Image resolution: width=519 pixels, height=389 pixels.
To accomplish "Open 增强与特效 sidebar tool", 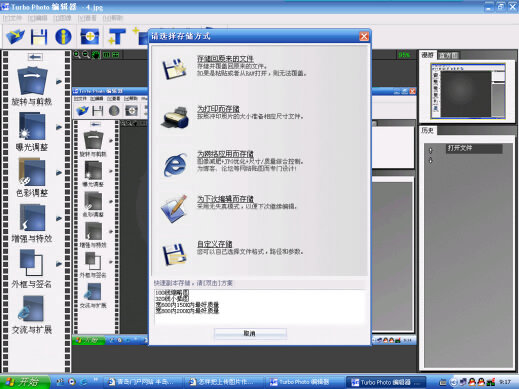I will point(32,223).
